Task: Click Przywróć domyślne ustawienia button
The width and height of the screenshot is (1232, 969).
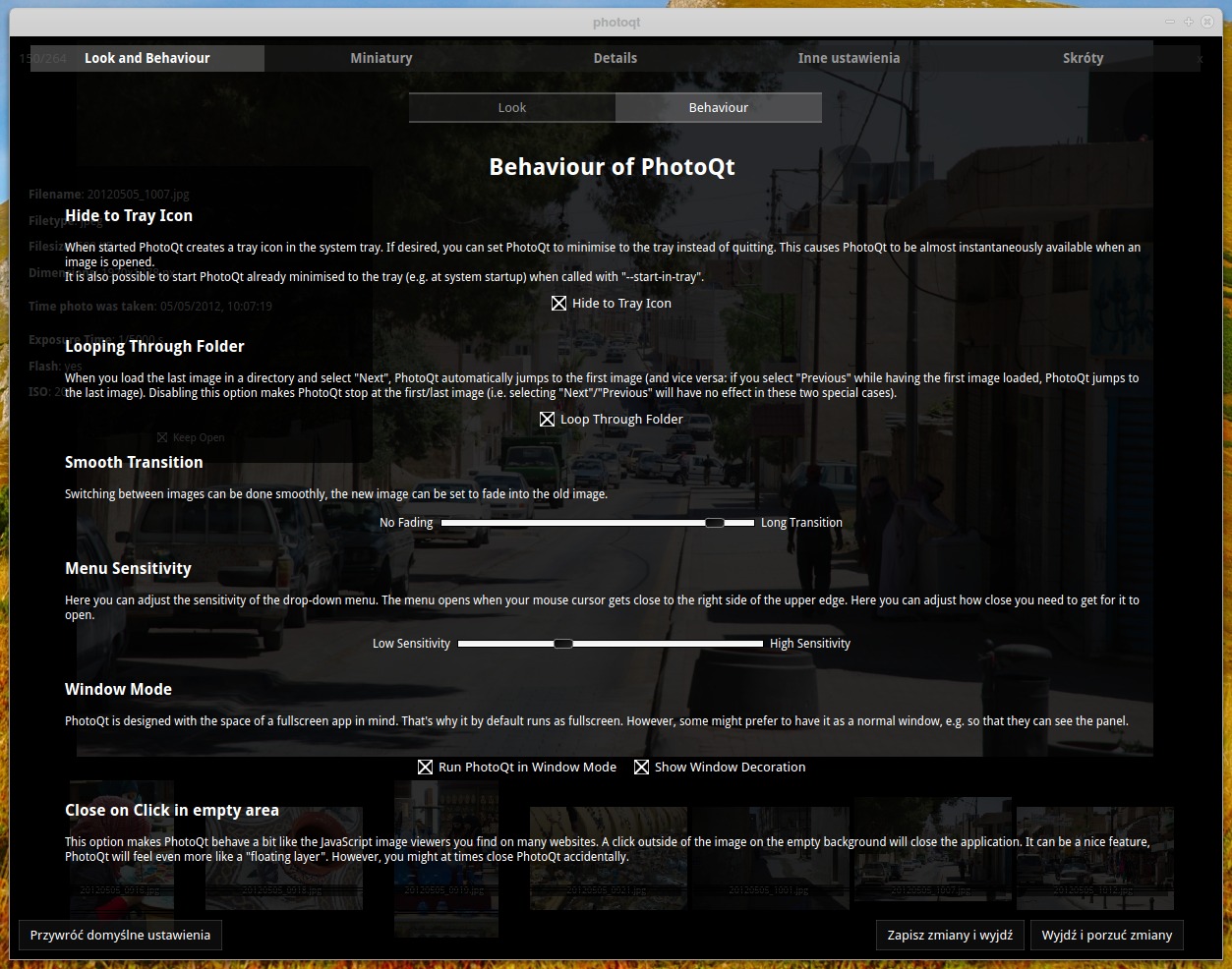Action: pyautogui.click(x=120, y=936)
